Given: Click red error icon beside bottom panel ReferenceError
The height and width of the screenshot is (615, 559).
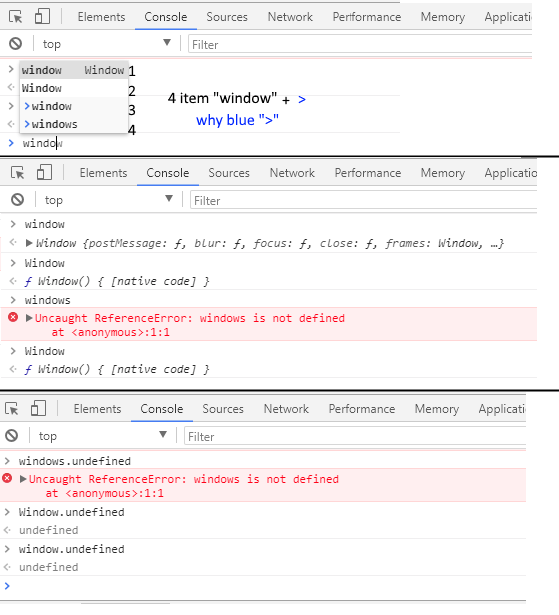Looking at the screenshot, I should point(7,478).
